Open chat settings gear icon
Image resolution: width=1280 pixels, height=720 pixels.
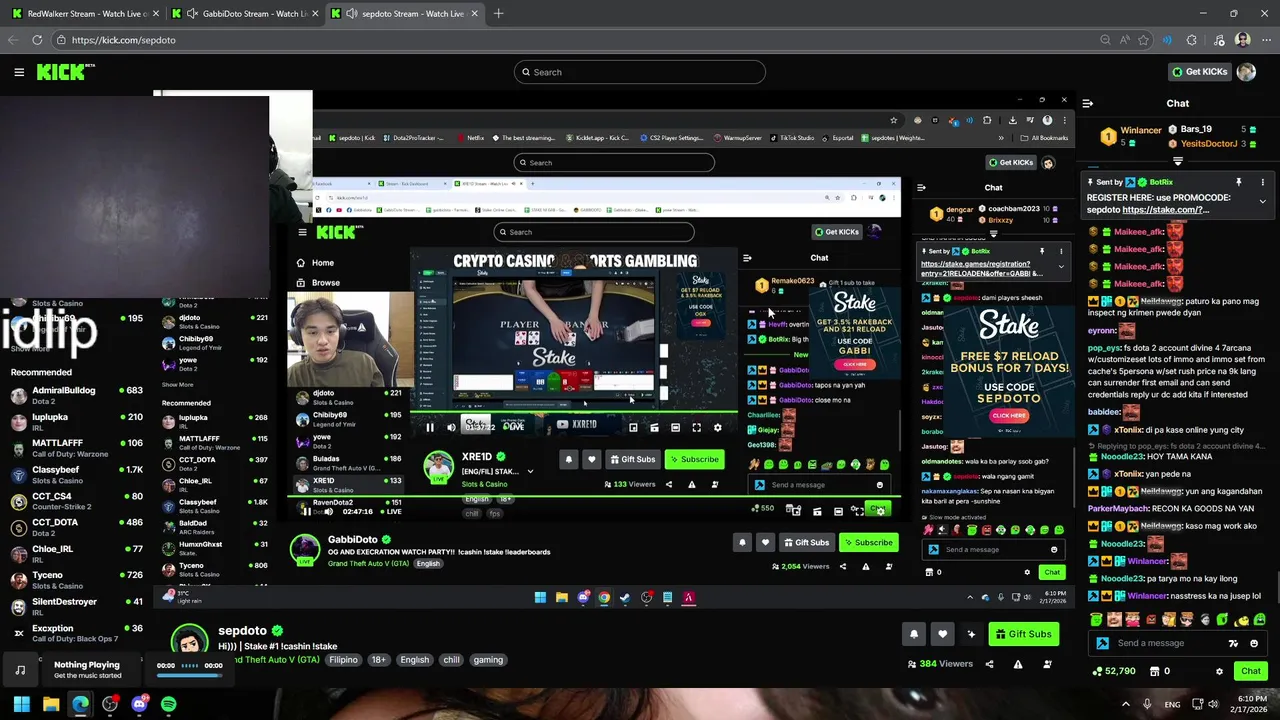coord(1219,671)
